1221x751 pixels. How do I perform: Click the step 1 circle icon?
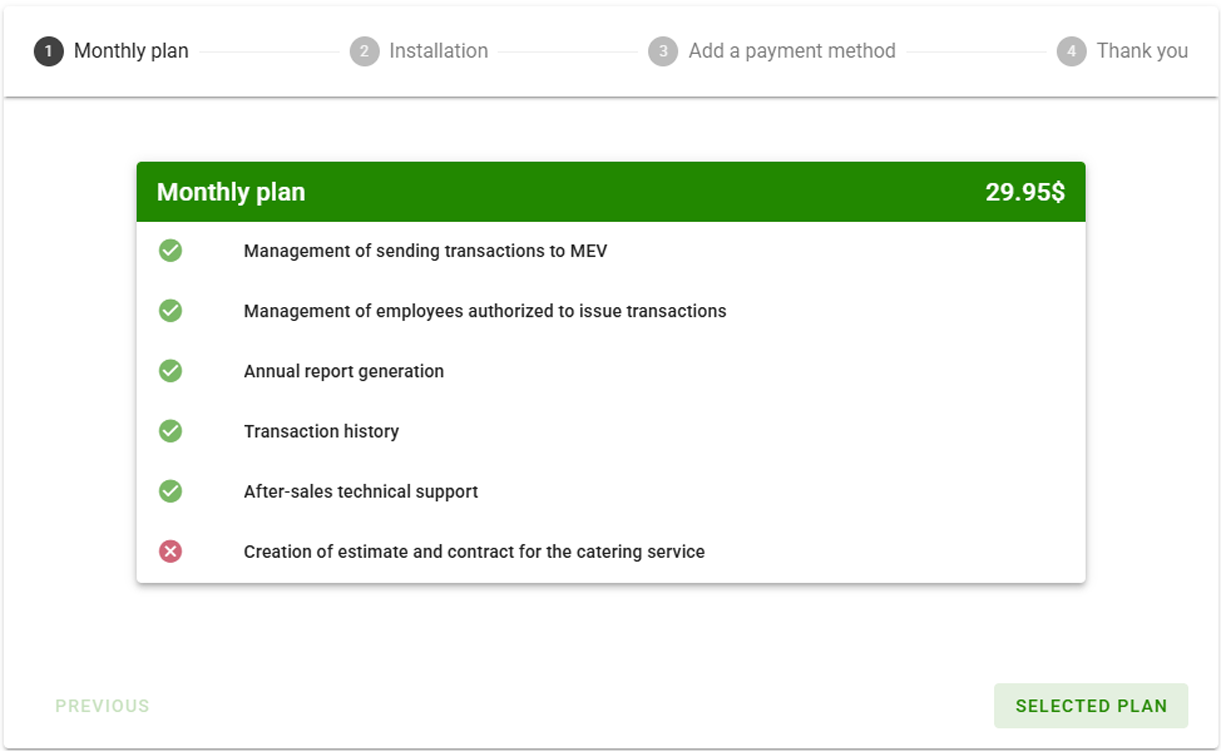(x=48, y=51)
